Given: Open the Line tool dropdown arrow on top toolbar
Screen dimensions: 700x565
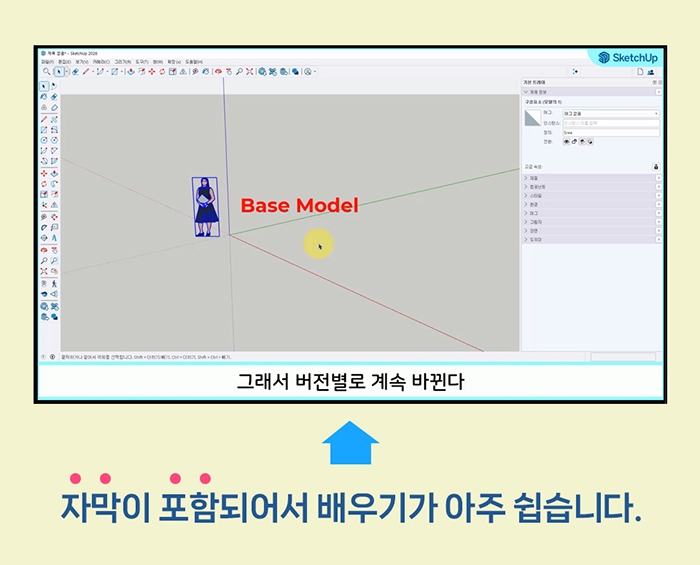Looking at the screenshot, I should pos(93,71).
